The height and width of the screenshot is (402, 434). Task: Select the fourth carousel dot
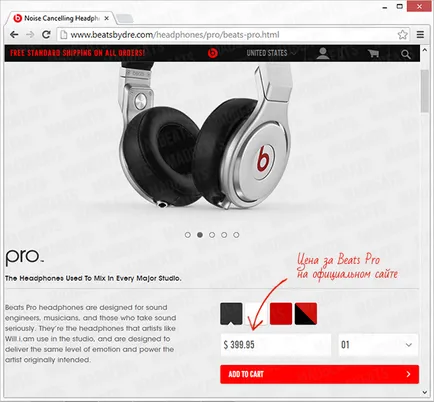(x=224, y=235)
